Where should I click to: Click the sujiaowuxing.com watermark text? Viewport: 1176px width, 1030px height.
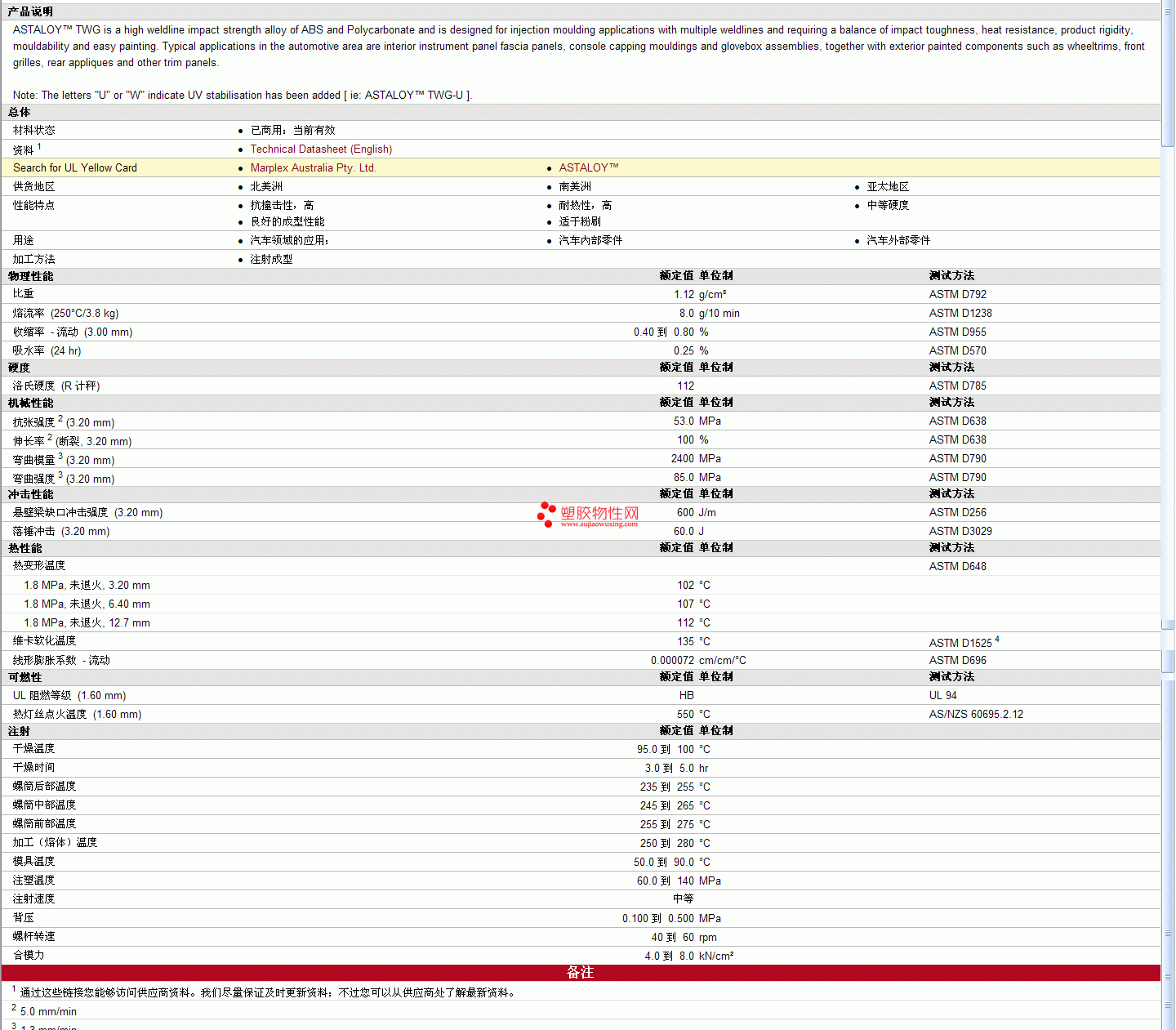pyautogui.click(x=599, y=524)
